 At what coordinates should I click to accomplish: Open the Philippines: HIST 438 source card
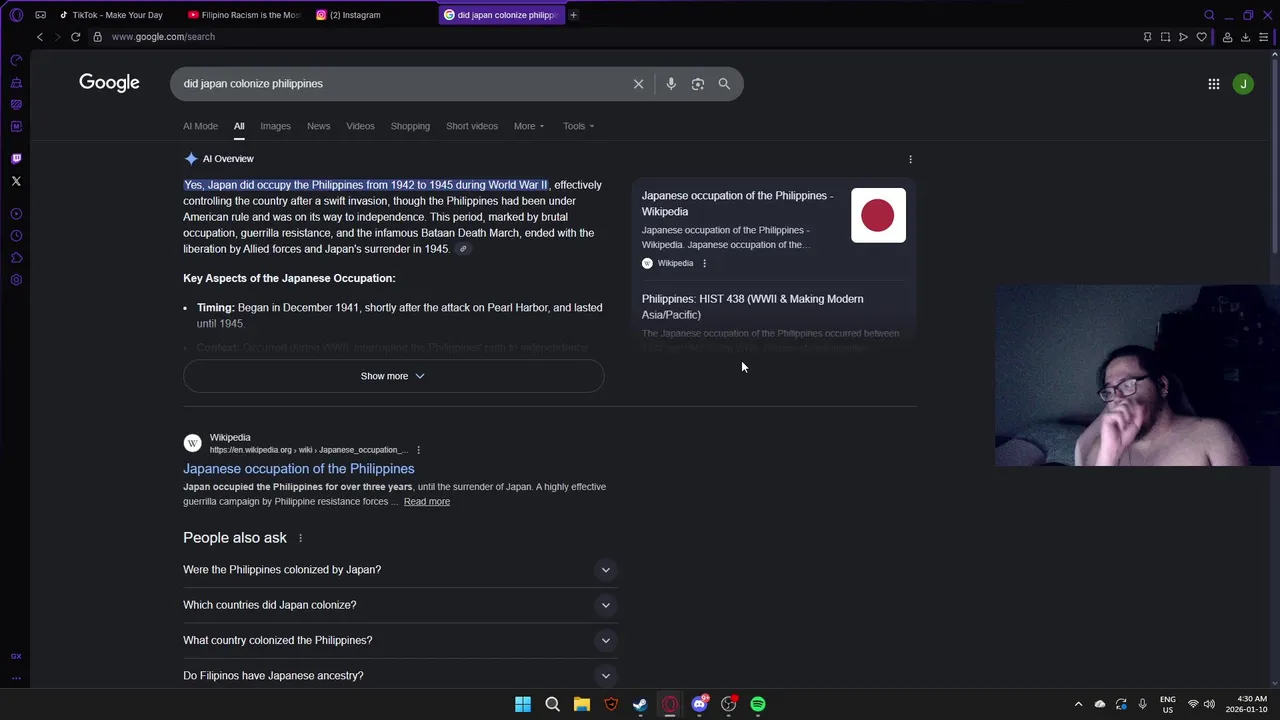coord(752,307)
